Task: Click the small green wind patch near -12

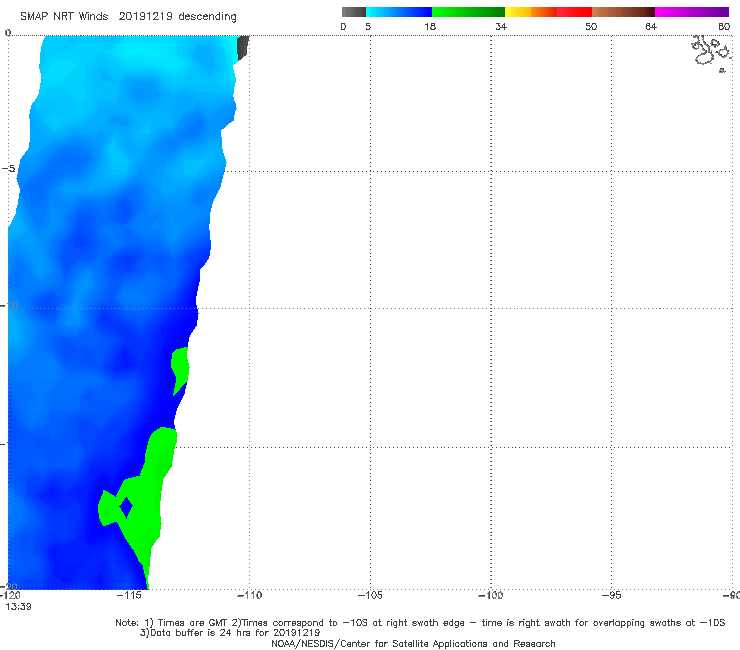Action: pos(180,370)
